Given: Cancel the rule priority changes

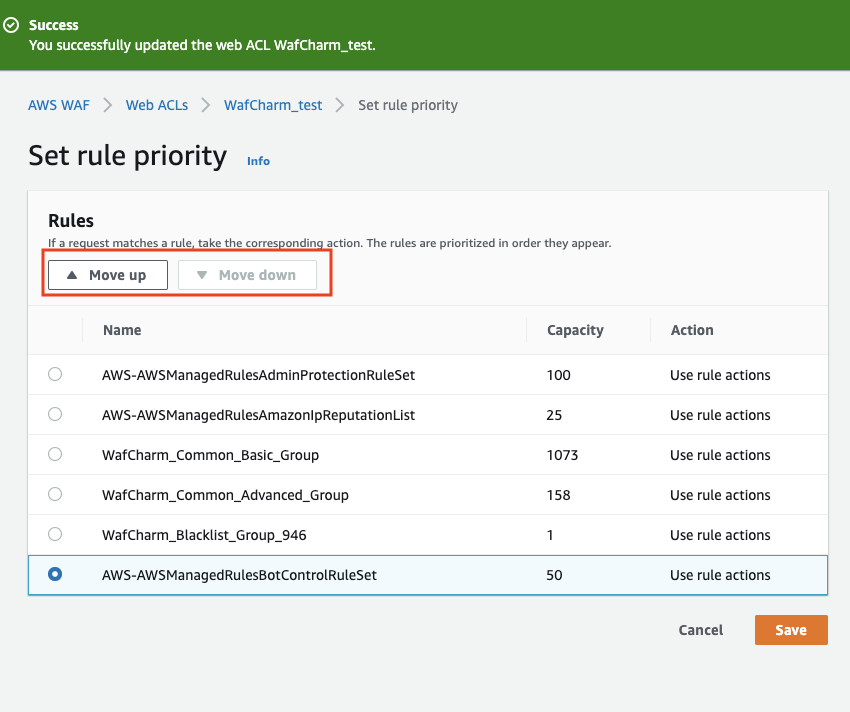Looking at the screenshot, I should coord(700,630).
